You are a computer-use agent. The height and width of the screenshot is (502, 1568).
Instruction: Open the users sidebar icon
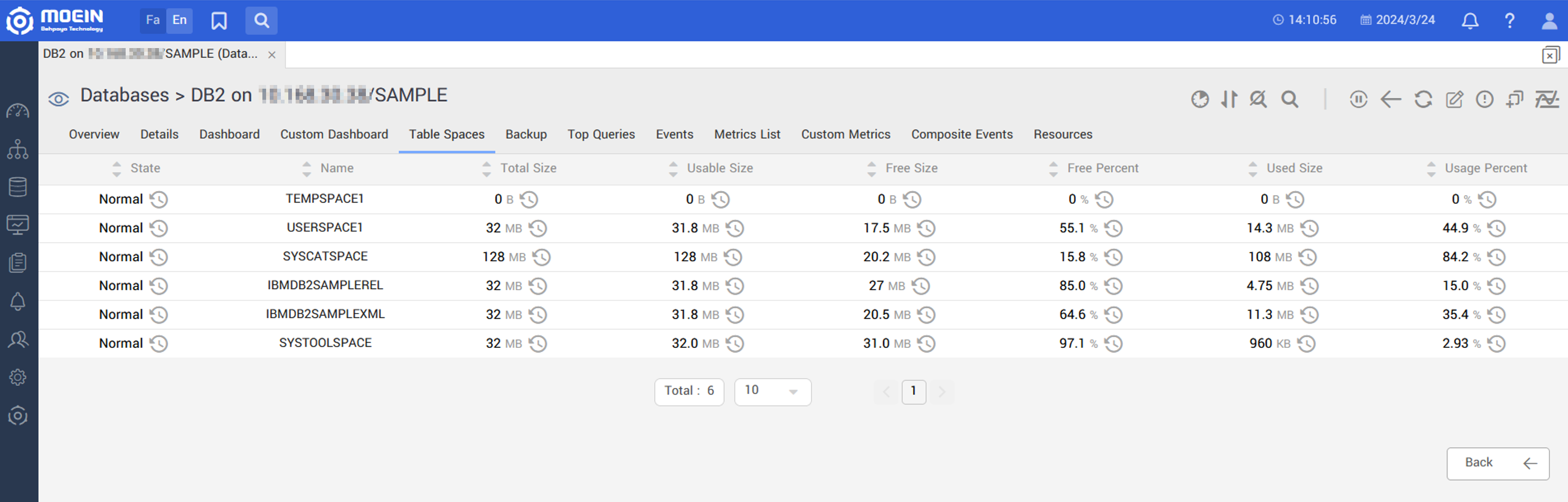17,339
